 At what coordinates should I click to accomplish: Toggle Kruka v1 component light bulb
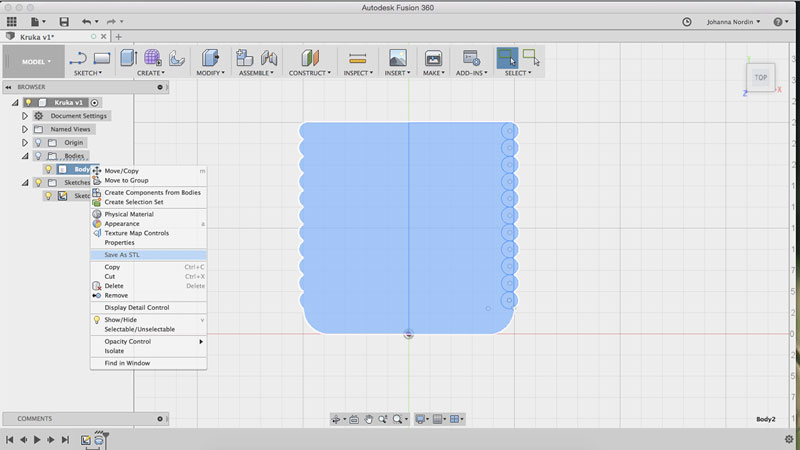pos(29,103)
